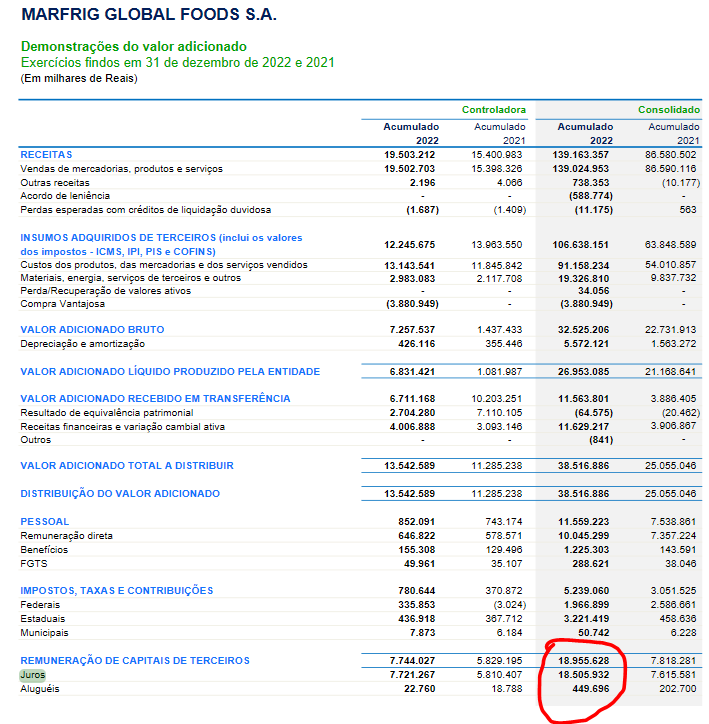Click 'Materiais, energia, serviços de terceiros' label

(x=131, y=278)
